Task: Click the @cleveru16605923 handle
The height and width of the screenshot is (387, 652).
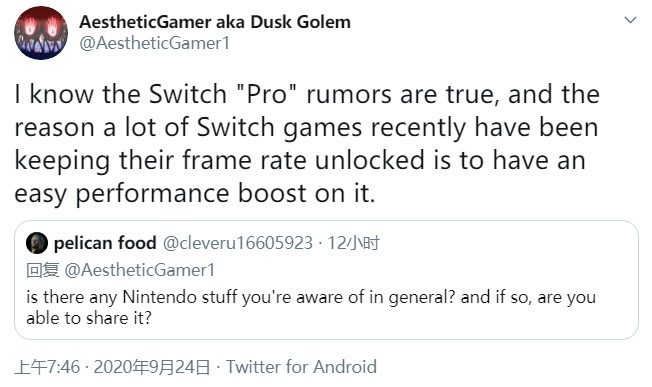Action: (237, 243)
